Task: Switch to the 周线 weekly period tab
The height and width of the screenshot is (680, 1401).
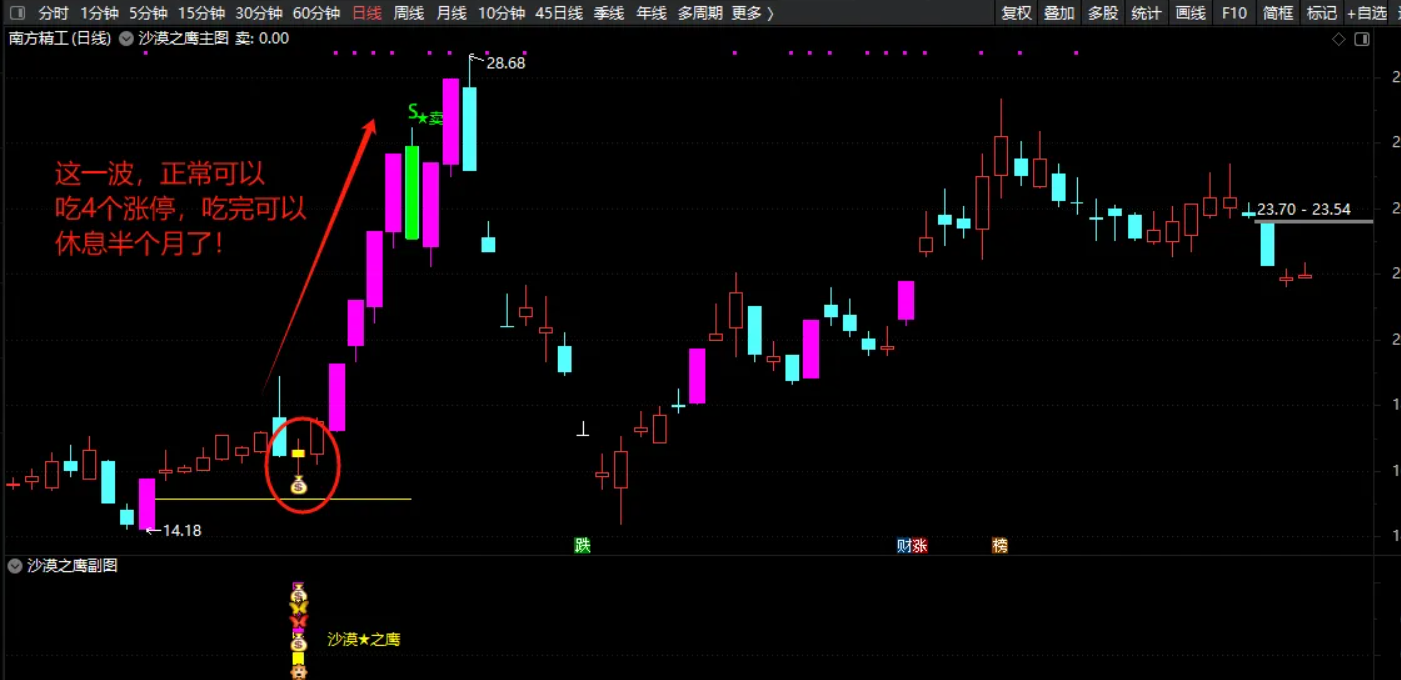Action: click(x=408, y=13)
